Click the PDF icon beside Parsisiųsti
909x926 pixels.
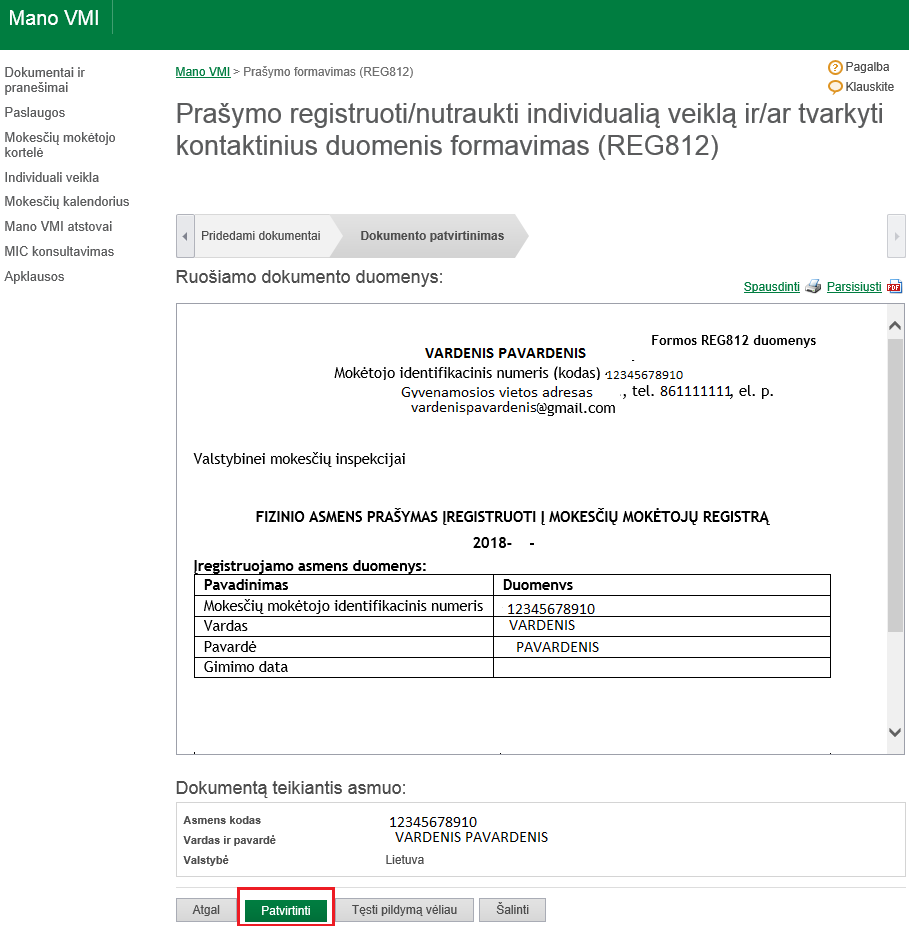[x=894, y=286]
